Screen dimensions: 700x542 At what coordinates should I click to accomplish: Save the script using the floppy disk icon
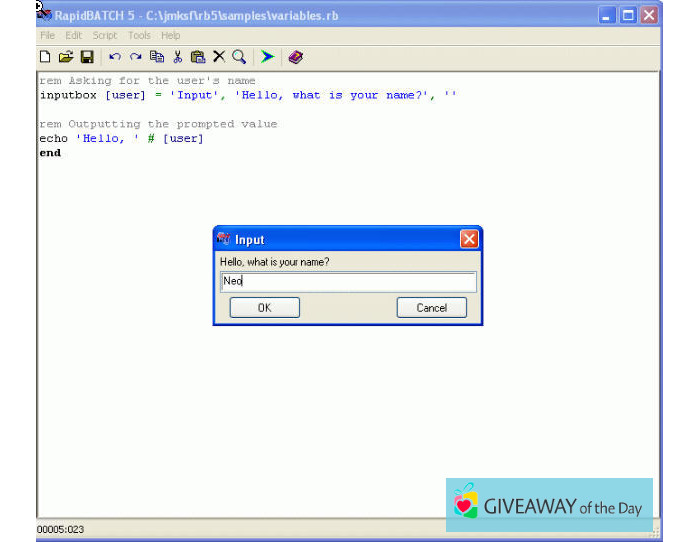coord(87,57)
